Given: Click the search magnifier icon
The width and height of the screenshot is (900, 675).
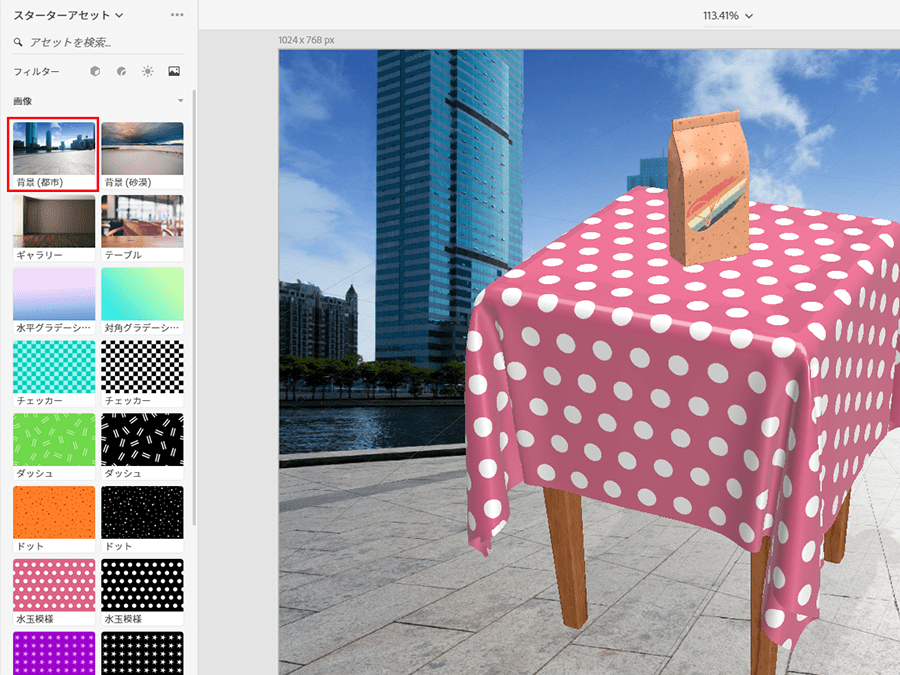Looking at the screenshot, I should (18, 43).
